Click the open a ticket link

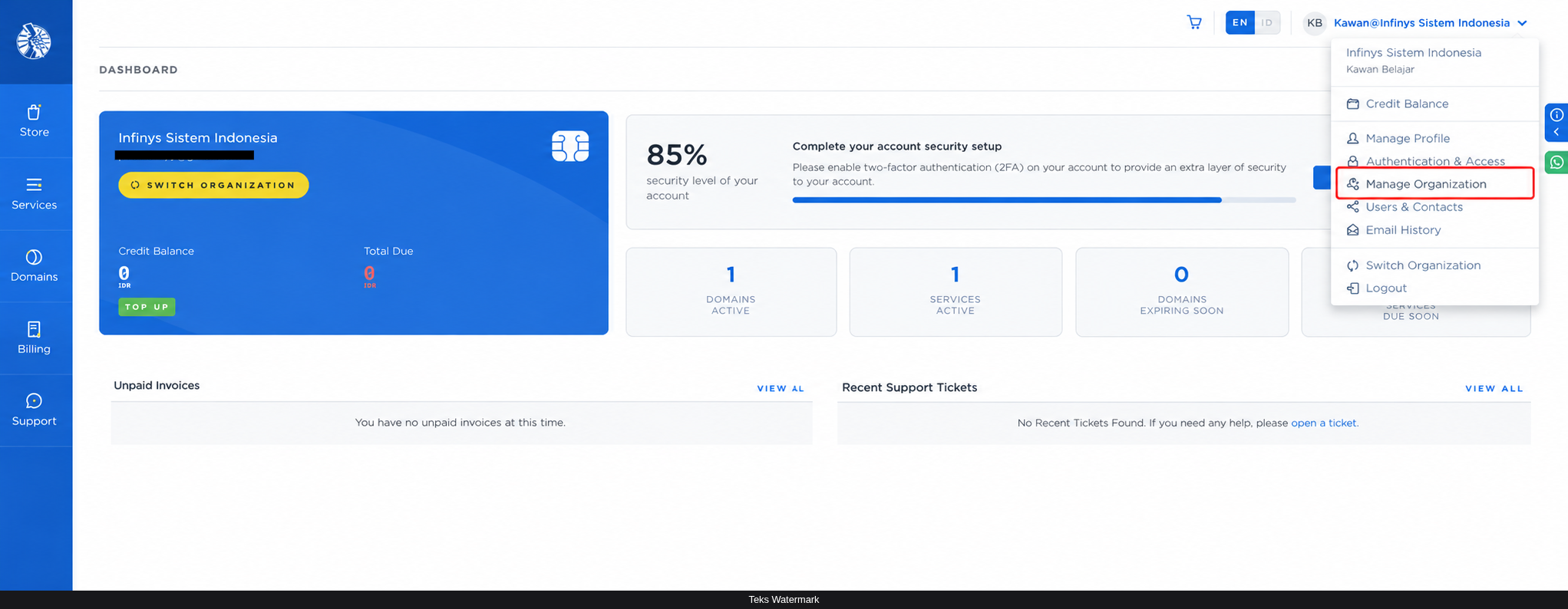[1324, 423]
